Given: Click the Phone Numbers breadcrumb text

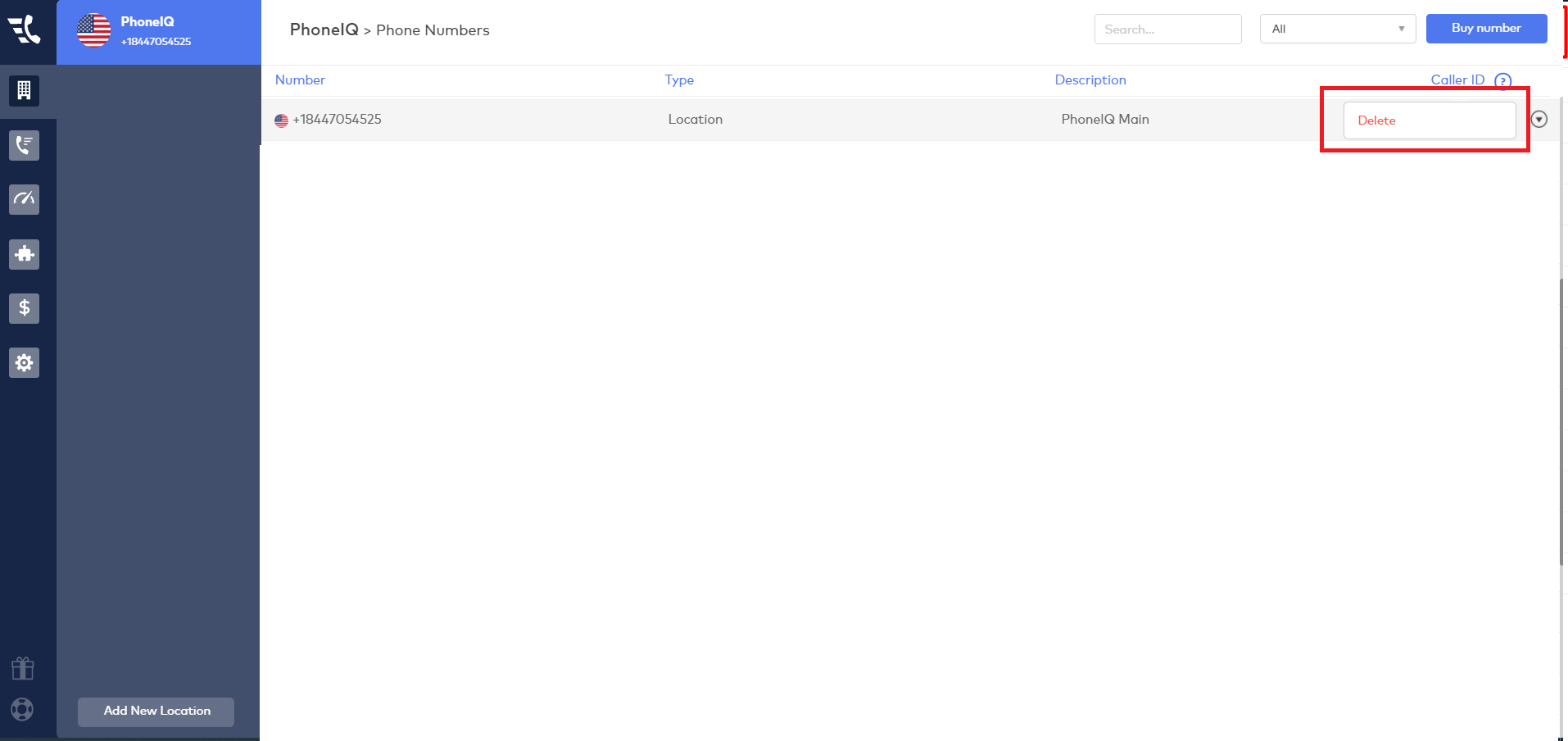Looking at the screenshot, I should [433, 30].
